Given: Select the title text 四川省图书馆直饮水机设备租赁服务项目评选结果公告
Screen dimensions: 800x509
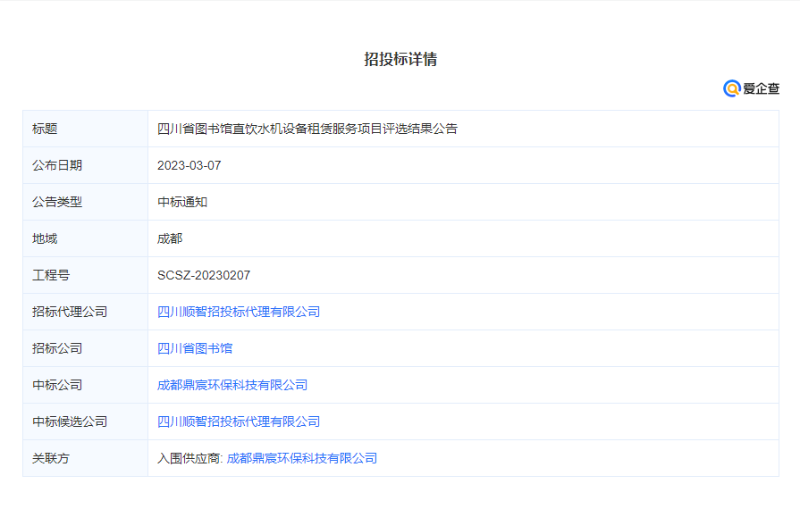Looking at the screenshot, I should tap(307, 129).
